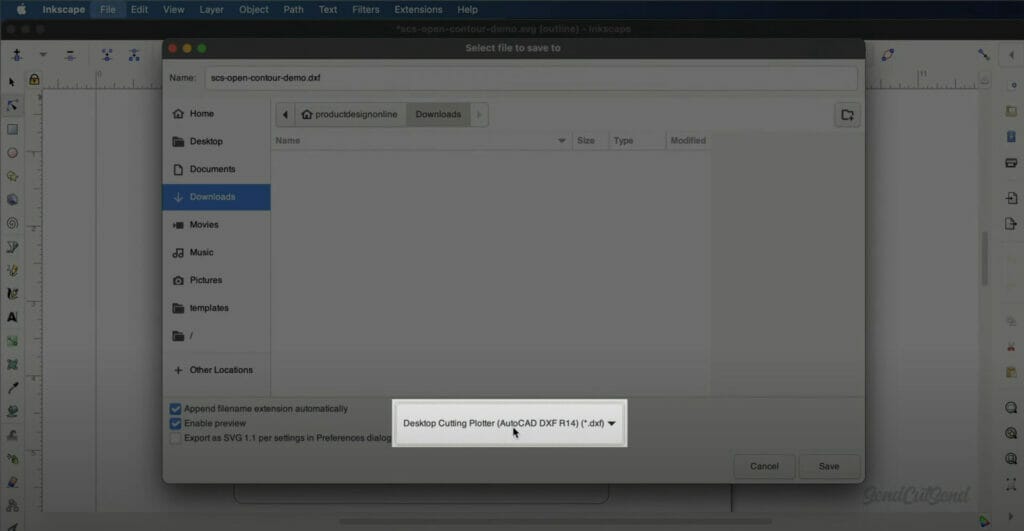The image size is (1024, 531).
Task: Select the Text tool
Action: coord(13,317)
